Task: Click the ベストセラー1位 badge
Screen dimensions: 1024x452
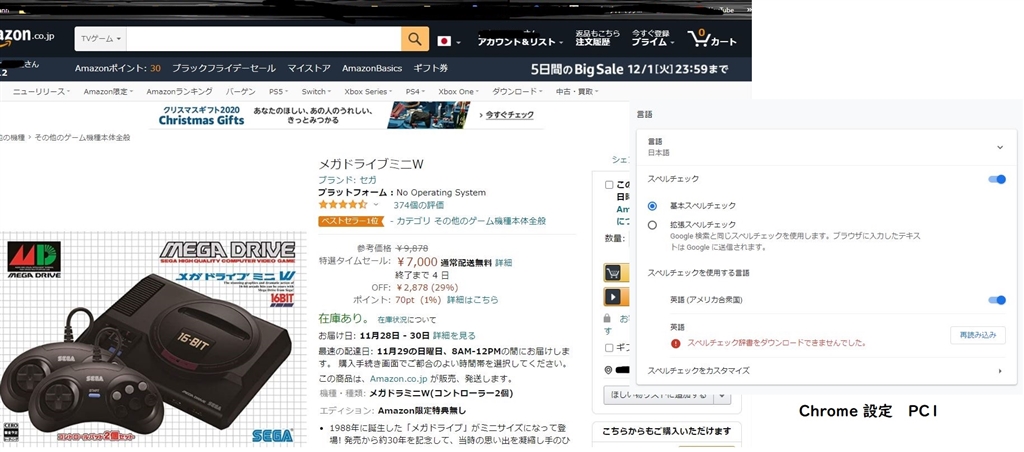Action: coord(351,221)
